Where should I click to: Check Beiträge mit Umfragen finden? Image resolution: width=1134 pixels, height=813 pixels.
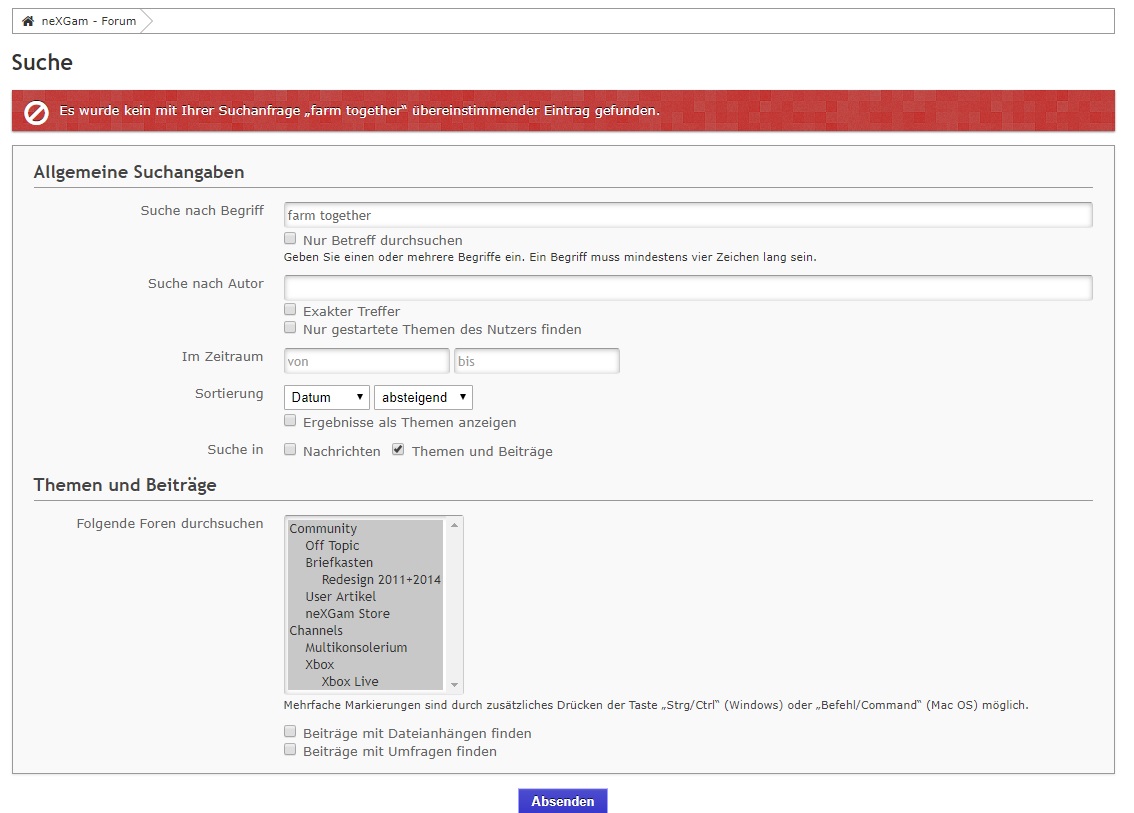pos(290,749)
